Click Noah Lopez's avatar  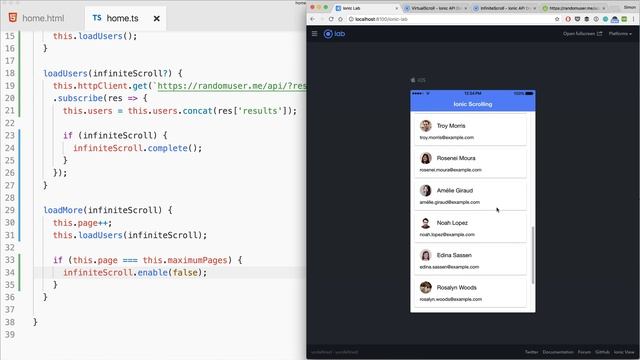coord(426,223)
